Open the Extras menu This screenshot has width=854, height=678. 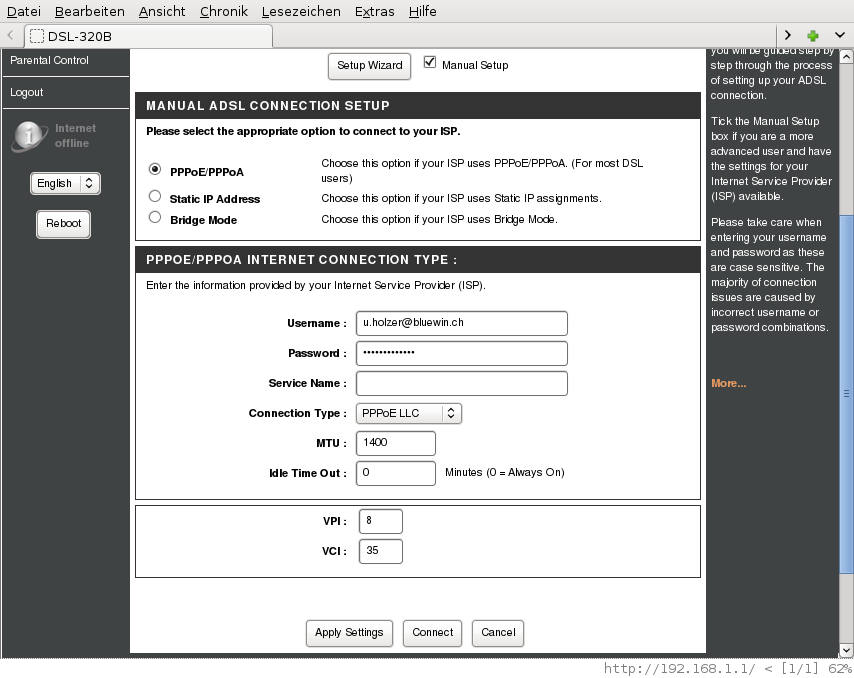click(375, 11)
